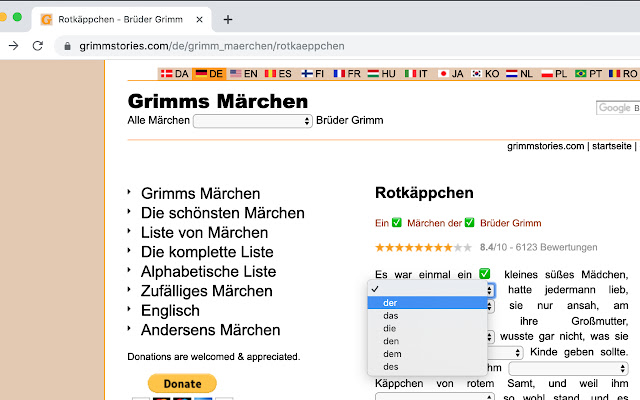
Task: Open the Grimms Märchen sidebar link
Action: tap(200, 193)
